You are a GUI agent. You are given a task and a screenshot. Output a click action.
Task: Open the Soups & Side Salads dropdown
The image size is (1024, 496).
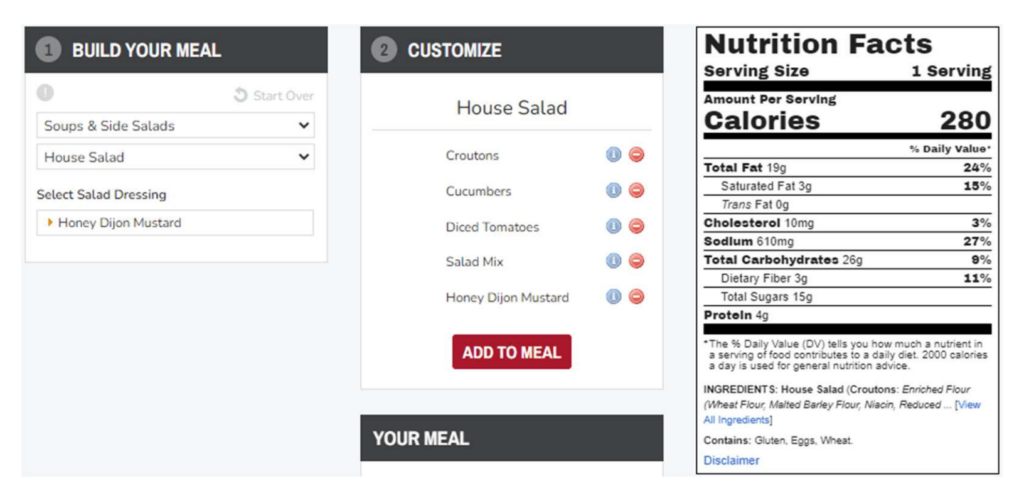[x=176, y=126]
